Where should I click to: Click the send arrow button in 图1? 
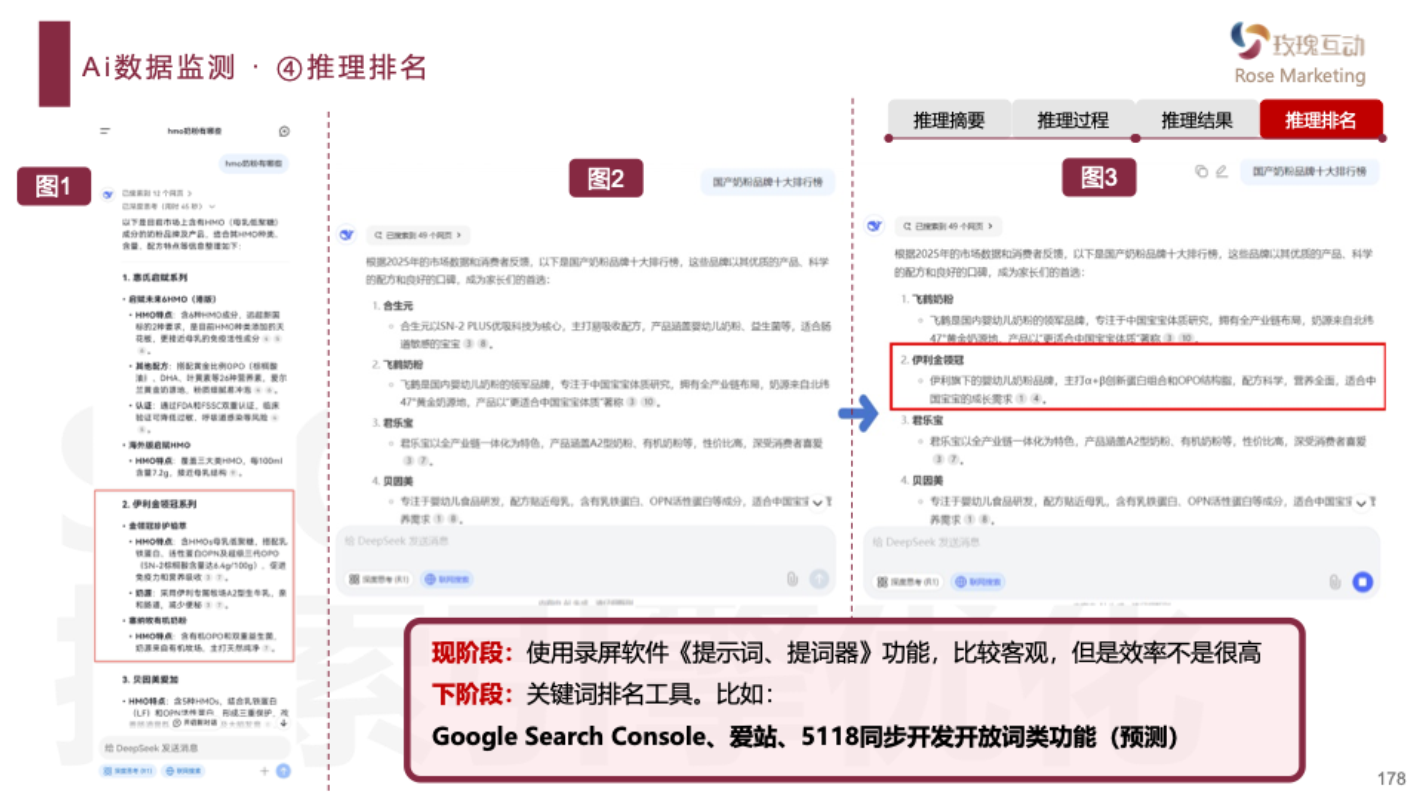coord(283,771)
